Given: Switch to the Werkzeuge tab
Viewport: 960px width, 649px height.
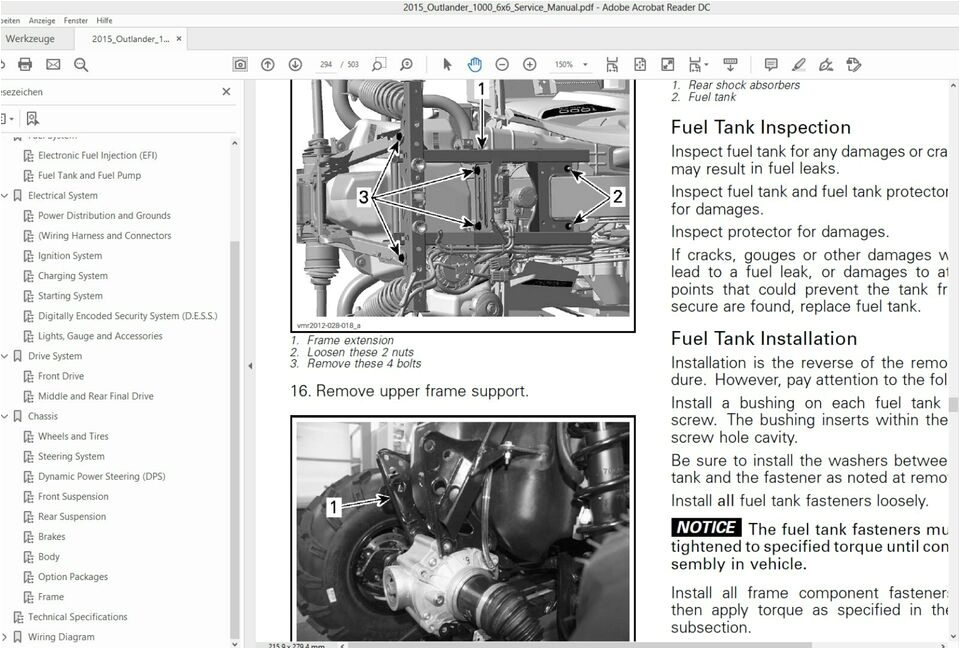Looking at the screenshot, I should point(30,39).
